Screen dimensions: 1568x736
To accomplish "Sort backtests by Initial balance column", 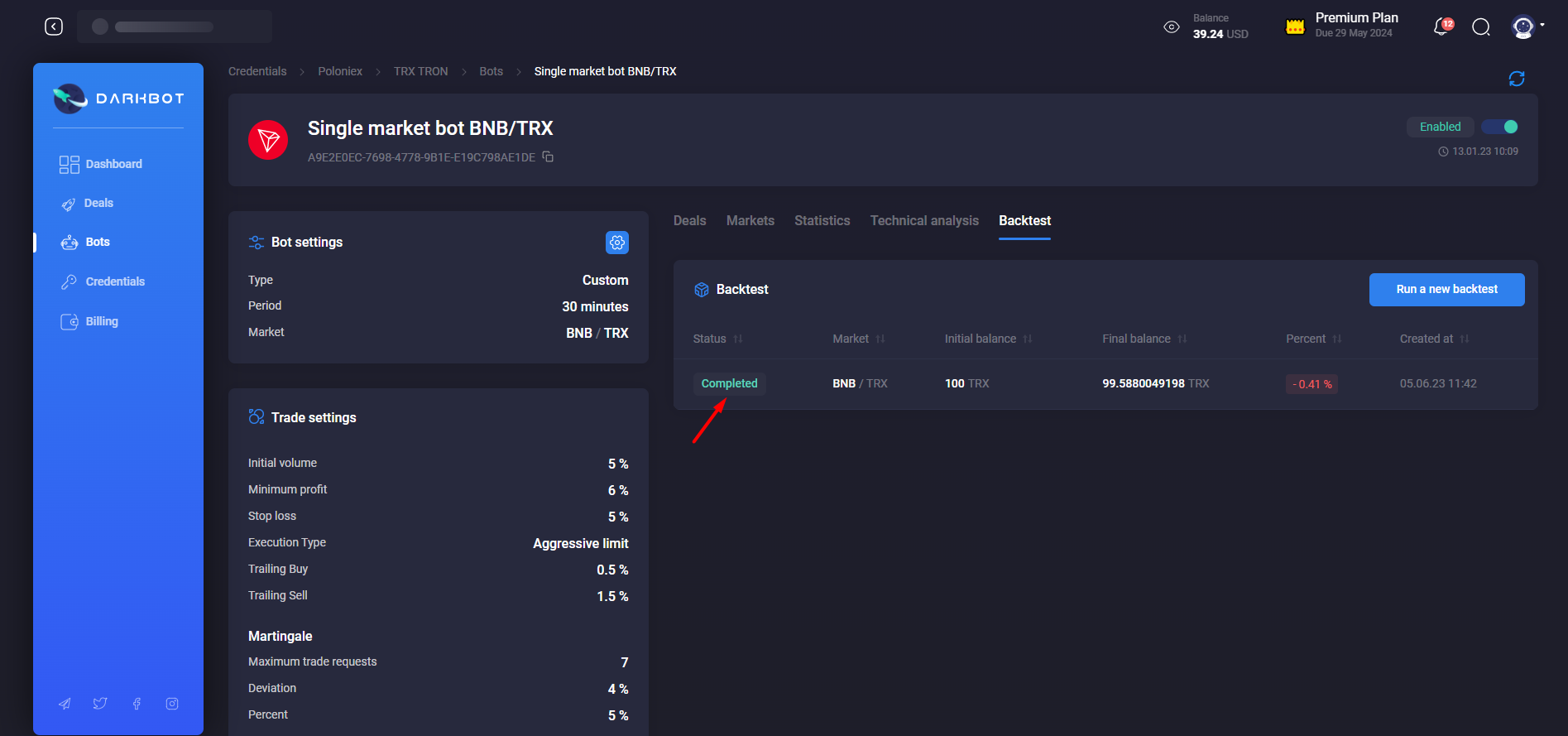I will tap(989, 339).
